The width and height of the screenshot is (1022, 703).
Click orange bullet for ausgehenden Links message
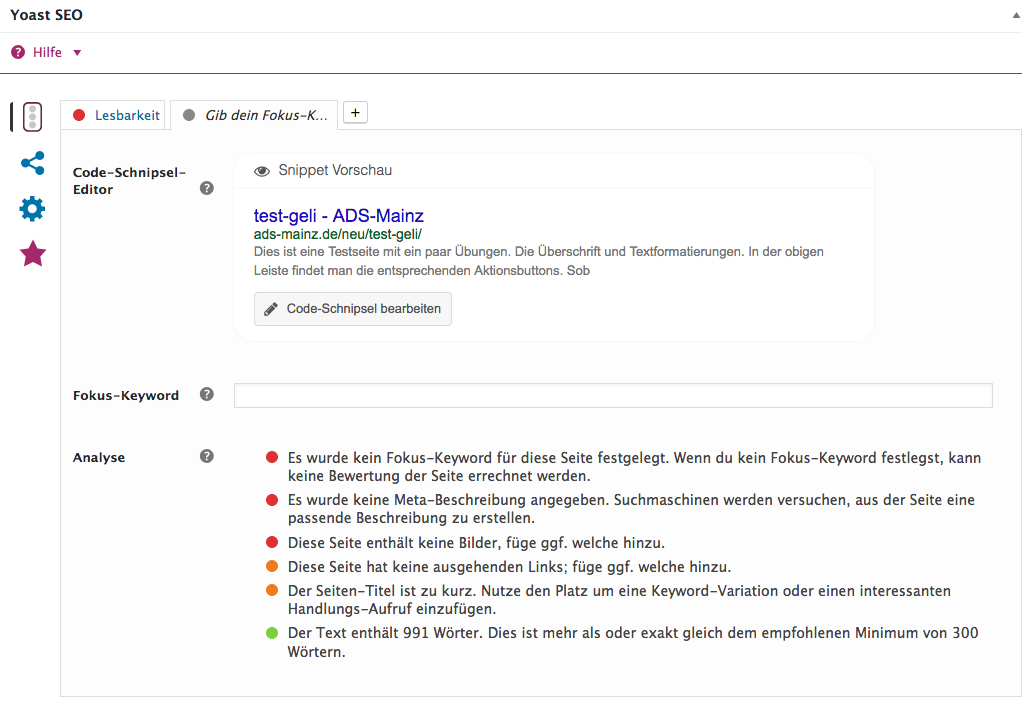click(x=272, y=566)
